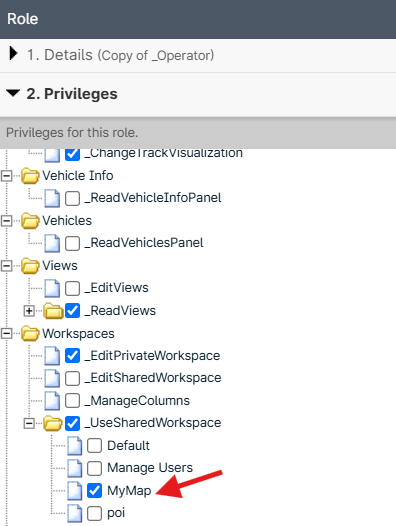Click the 2. Privileges section header
This screenshot has width=396, height=526.
pyautogui.click(x=198, y=94)
